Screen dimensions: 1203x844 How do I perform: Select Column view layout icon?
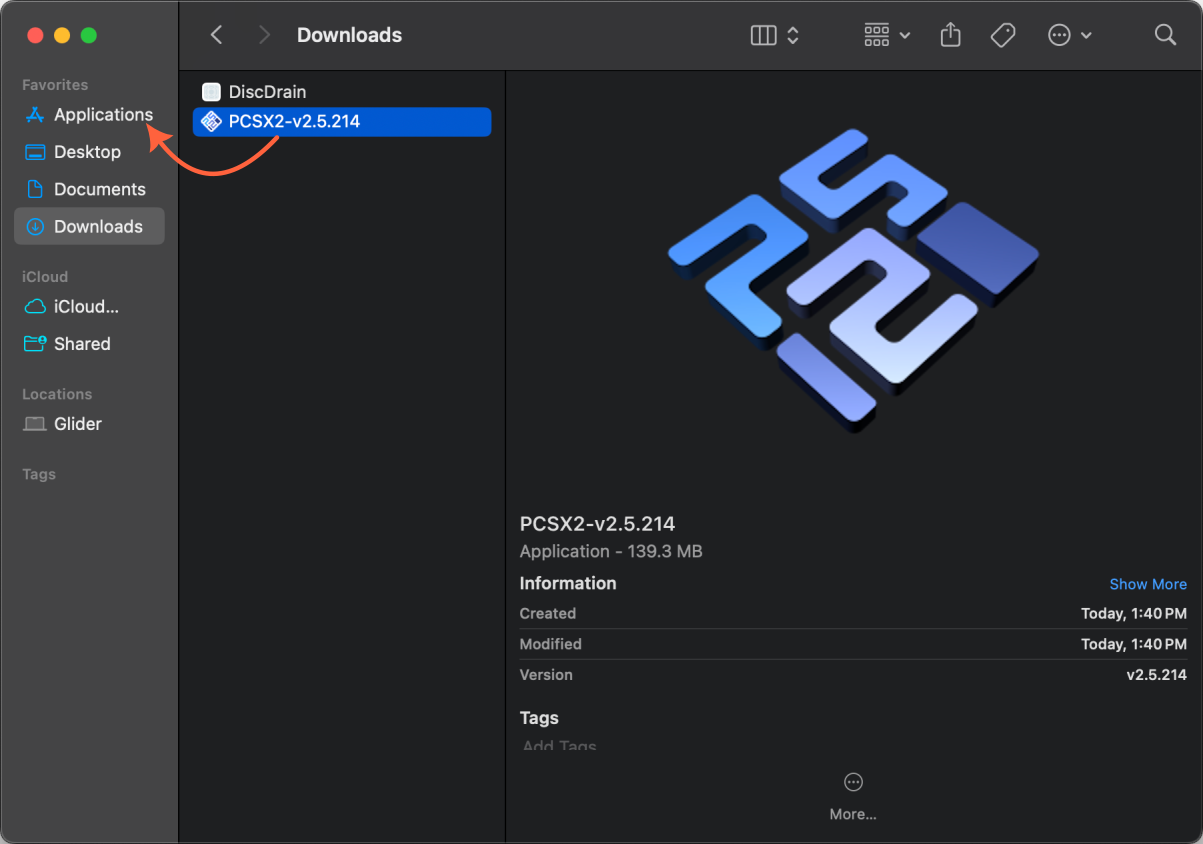click(x=762, y=35)
